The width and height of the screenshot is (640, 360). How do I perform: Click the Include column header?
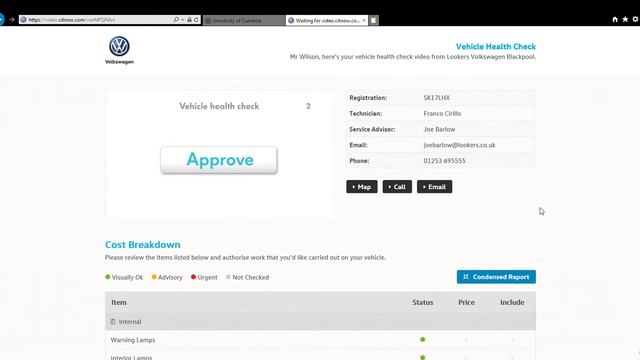pos(512,302)
